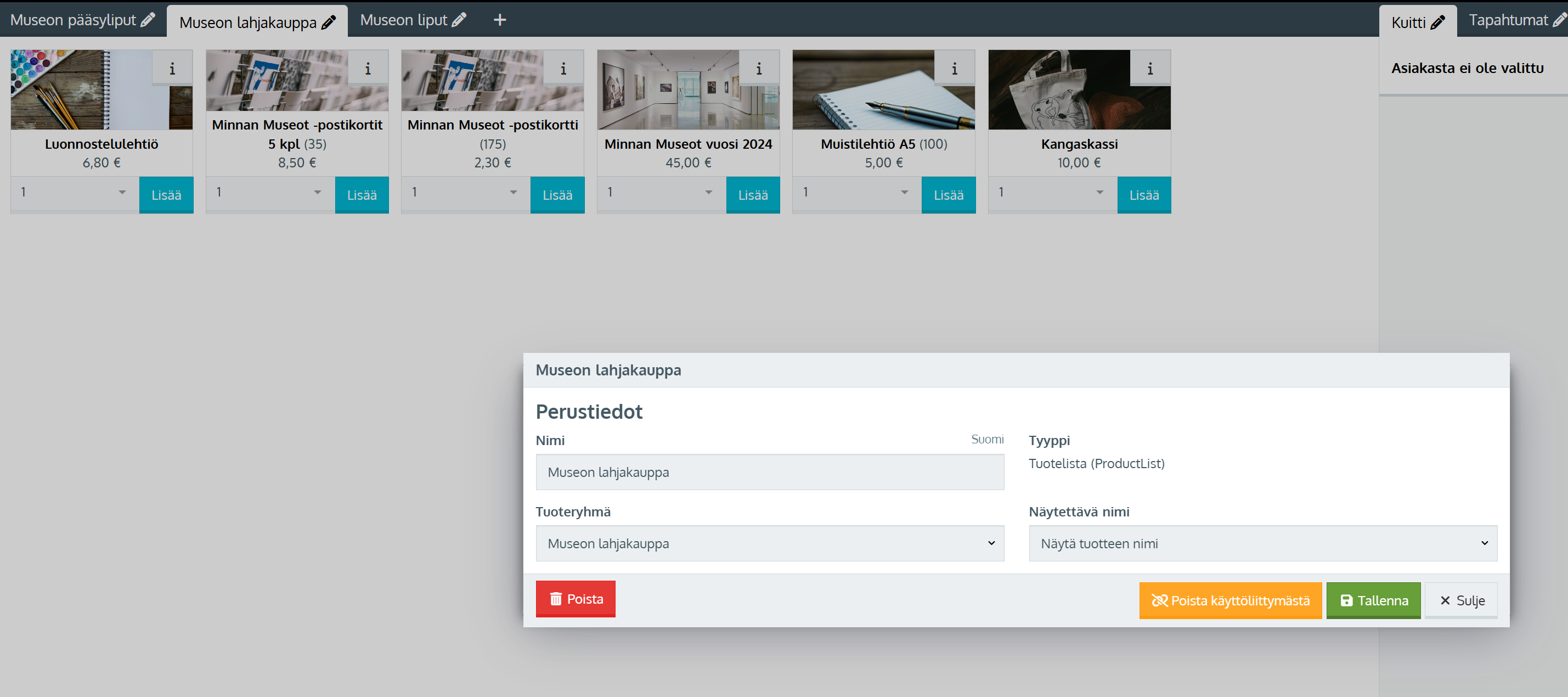This screenshot has height=697, width=1568.
Task: Click the Kangaskassi product name
Action: (1079, 144)
